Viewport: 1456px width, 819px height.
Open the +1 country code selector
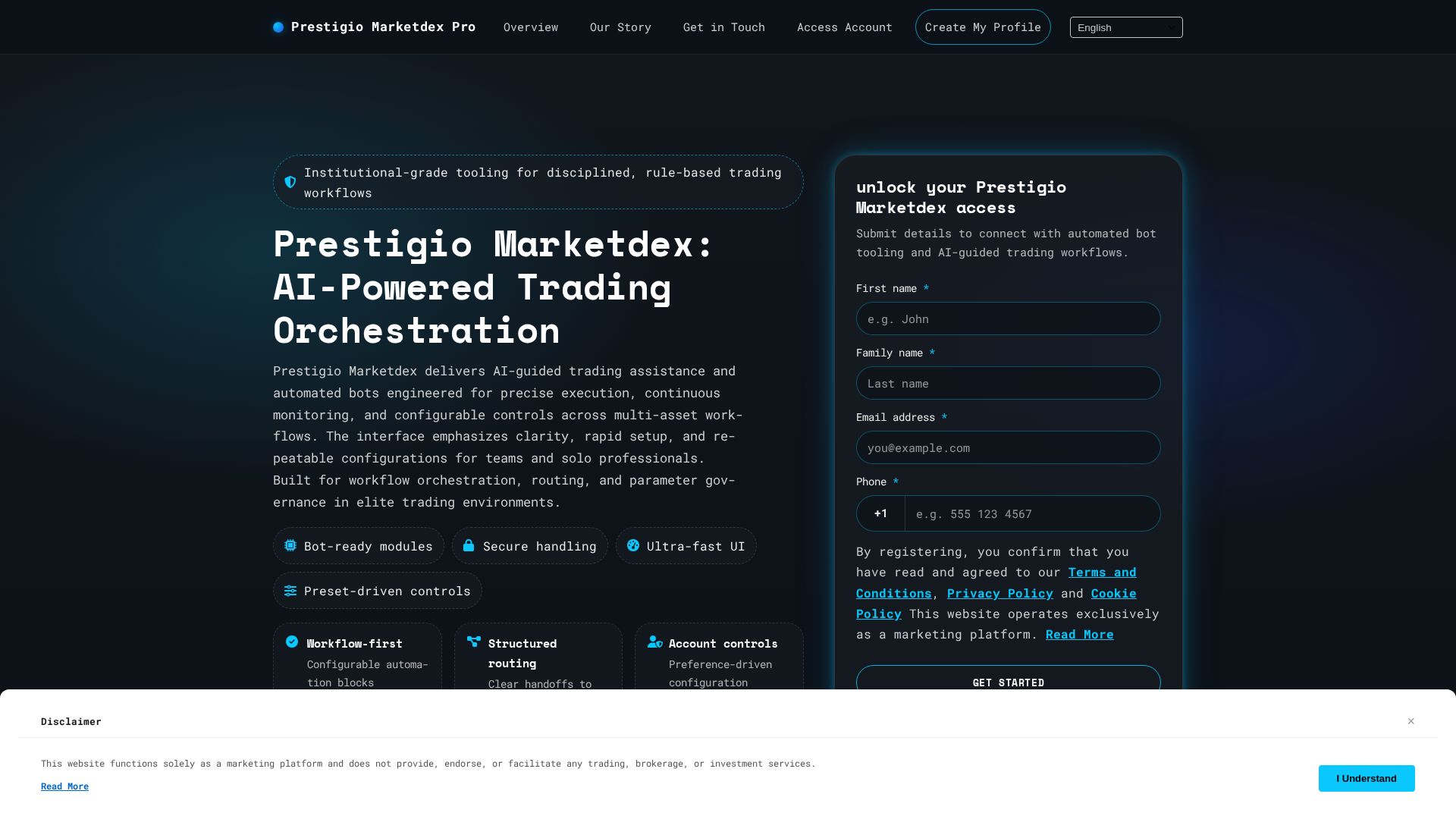(880, 513)
